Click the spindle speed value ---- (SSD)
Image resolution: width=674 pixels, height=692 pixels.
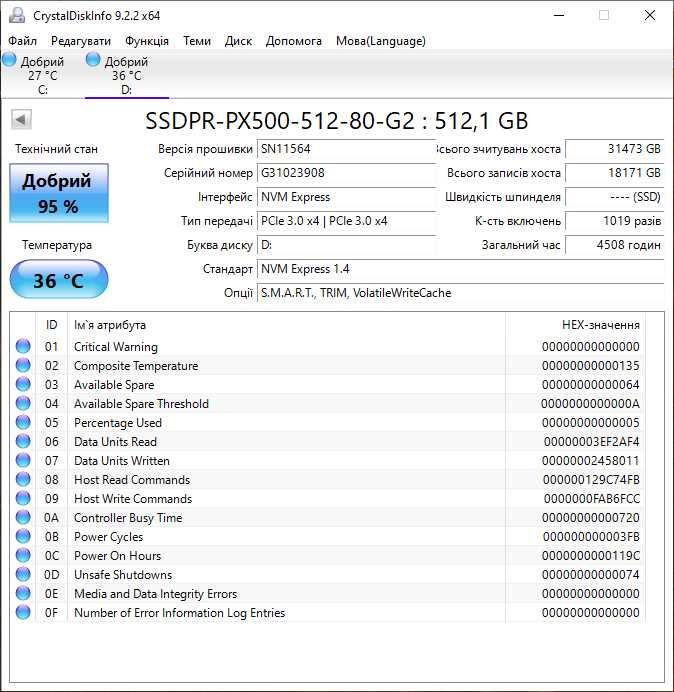coord(614,197)
